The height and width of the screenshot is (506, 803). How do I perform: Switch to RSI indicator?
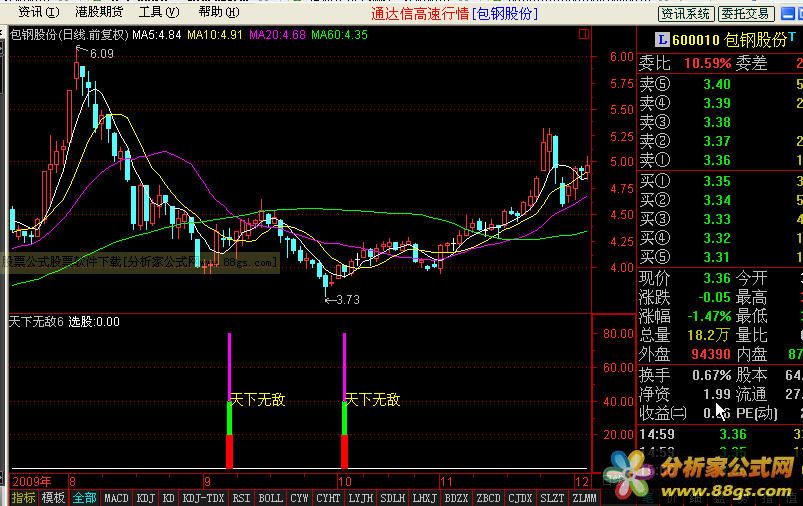(241, 497)
